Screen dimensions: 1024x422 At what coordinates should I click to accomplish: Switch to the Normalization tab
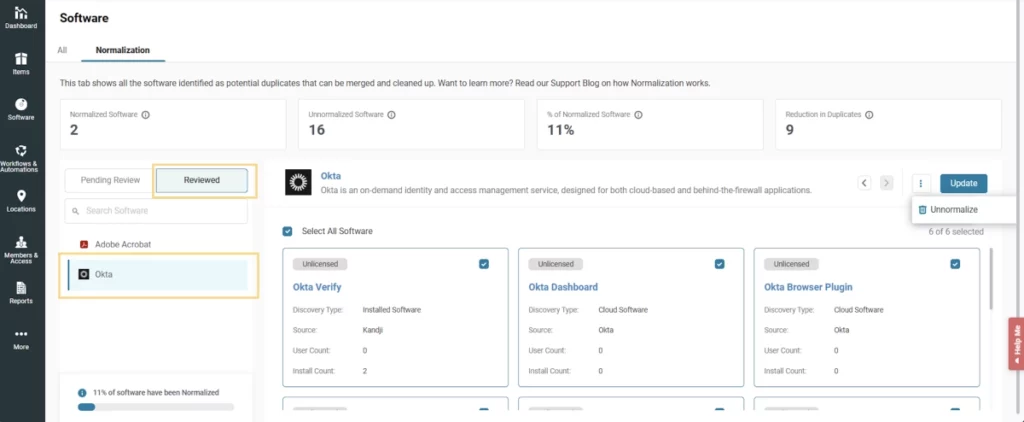(x=123, y=50)
